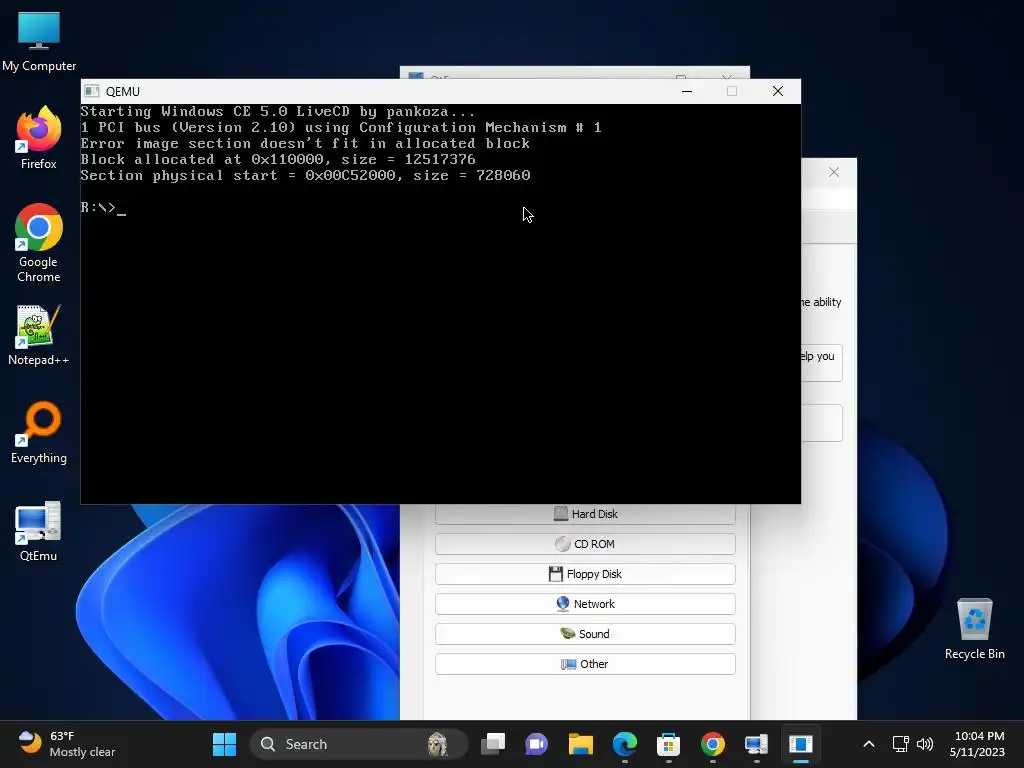1024x768 pixels.
Task: Click the QEMU window title icon
Action: pyautogui.click(x=92, y=91)
